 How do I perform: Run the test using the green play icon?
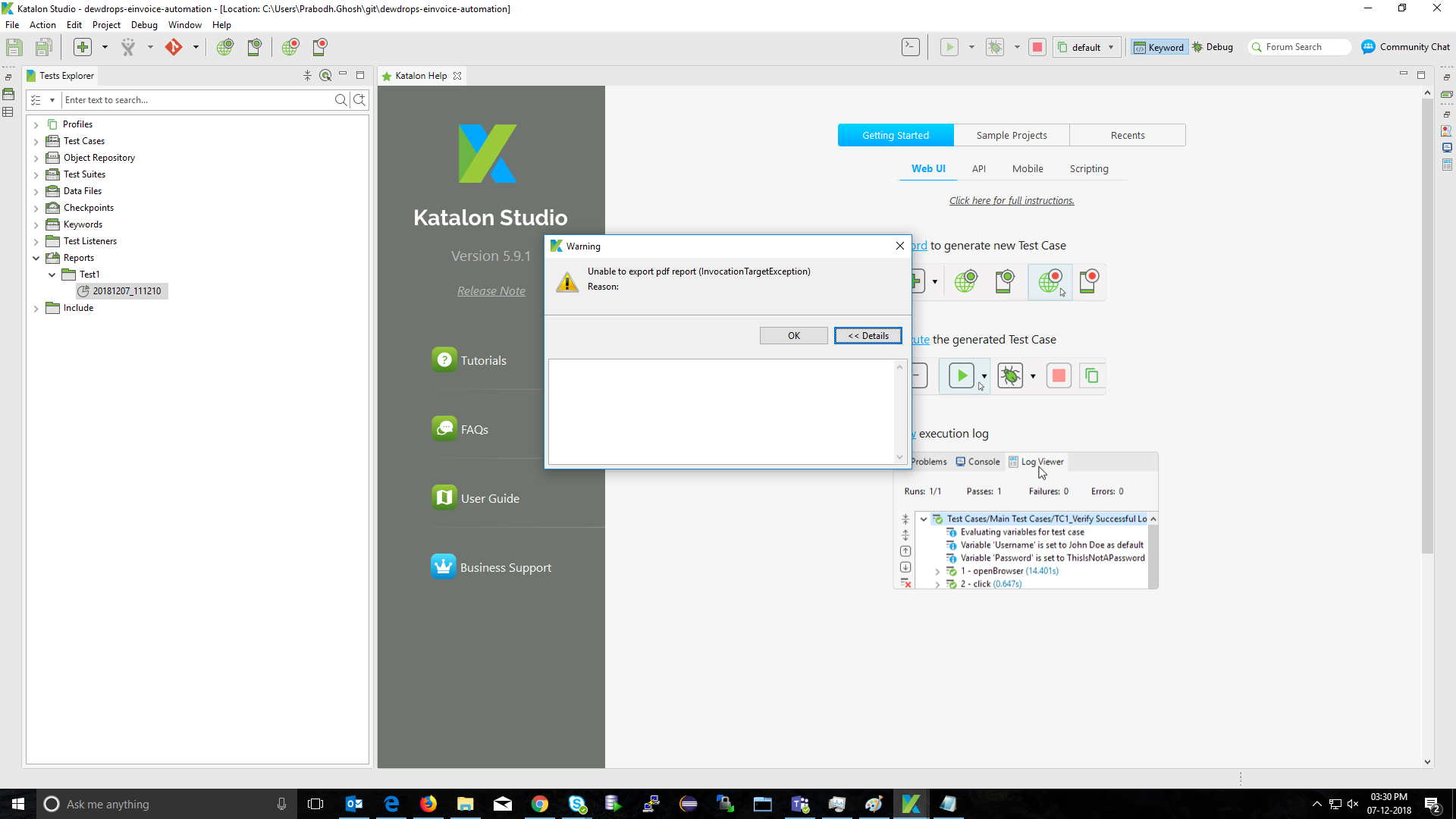click(x=950, y=46)
